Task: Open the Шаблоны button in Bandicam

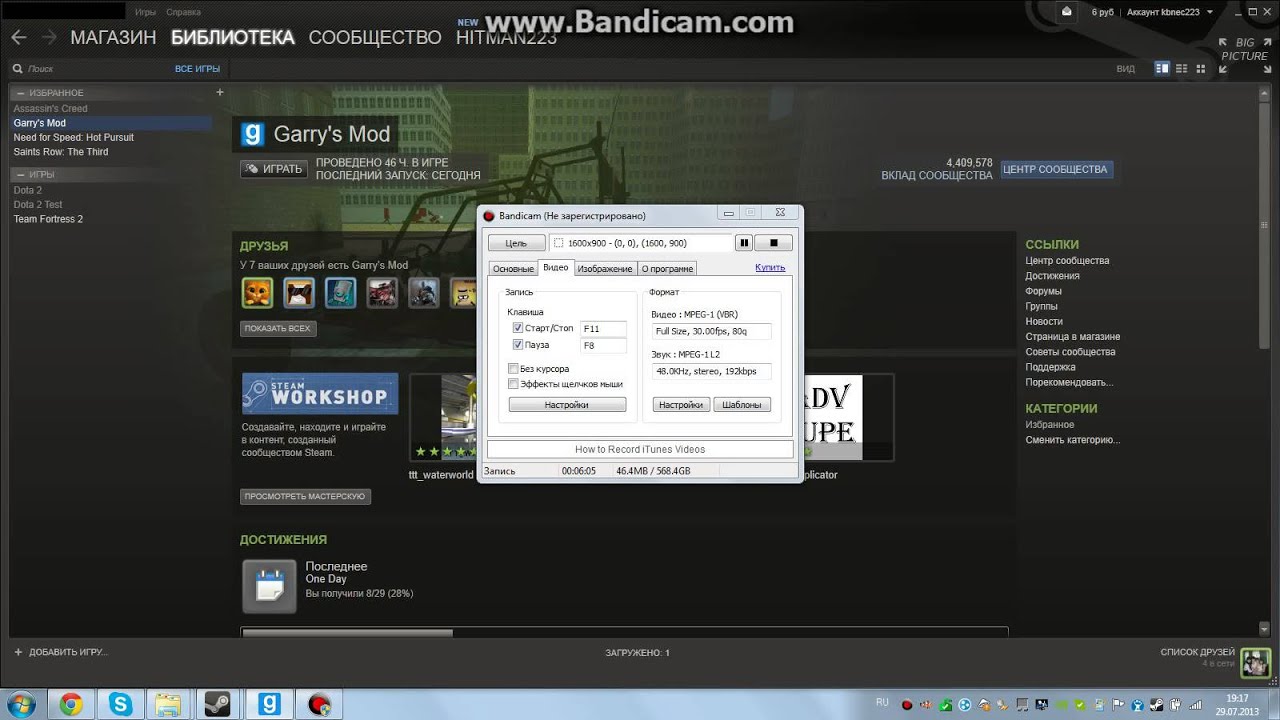Action: (x=742, y=405)
